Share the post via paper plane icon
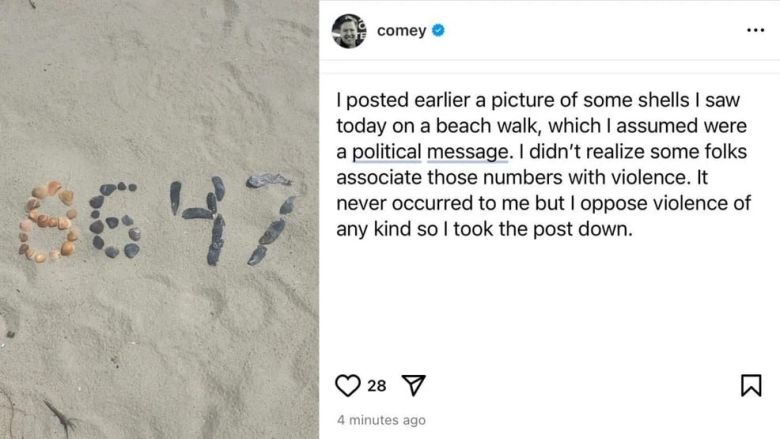The height and width of the screenshot is (439, 780). pos(413,386)
